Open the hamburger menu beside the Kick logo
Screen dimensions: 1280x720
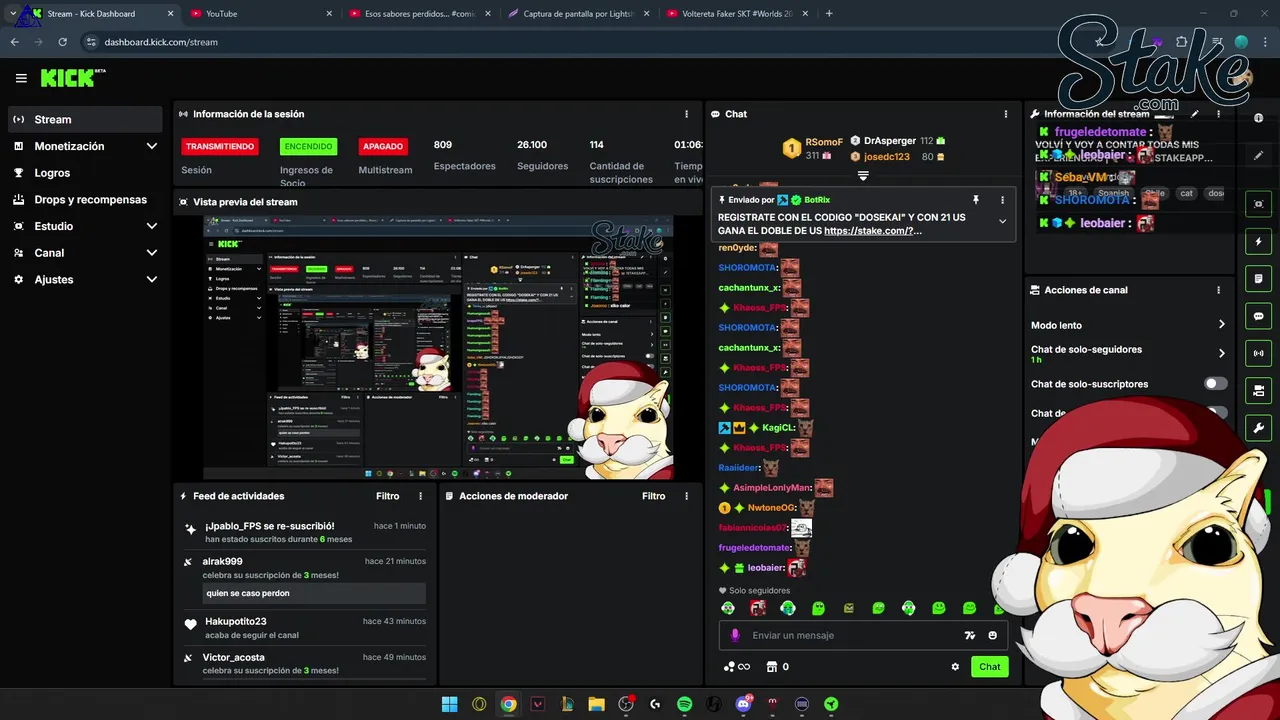tap(21, 78)
